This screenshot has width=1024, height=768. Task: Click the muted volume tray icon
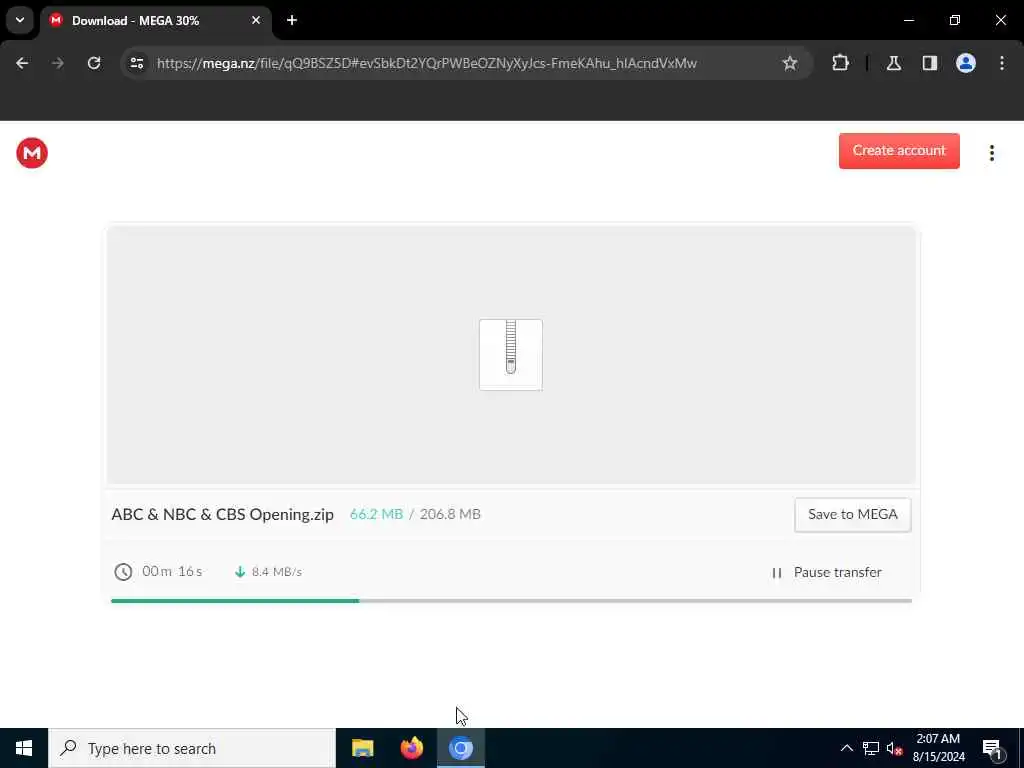click(x=894, y=748)
